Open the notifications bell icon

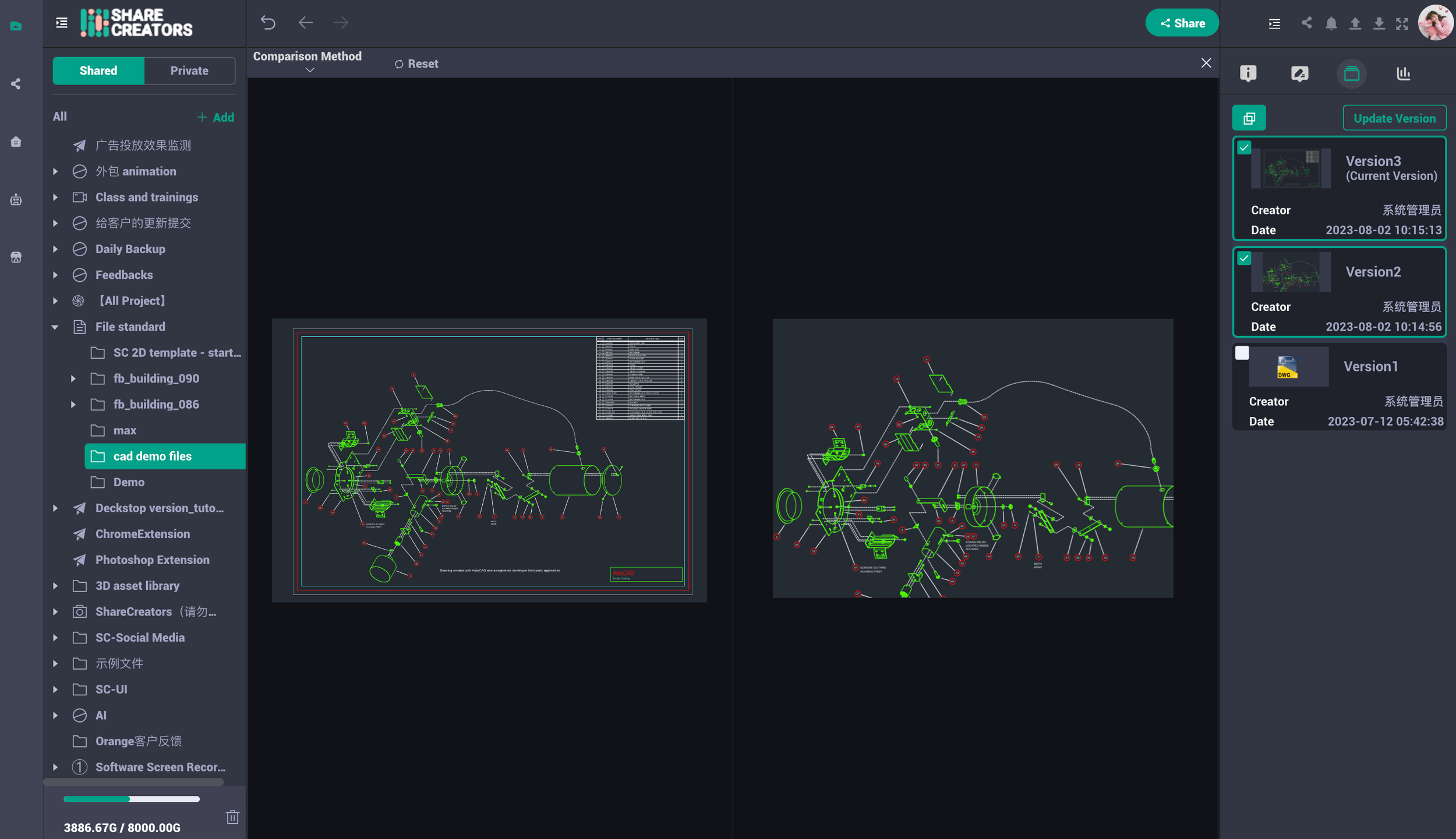[x=1331, y=23]
